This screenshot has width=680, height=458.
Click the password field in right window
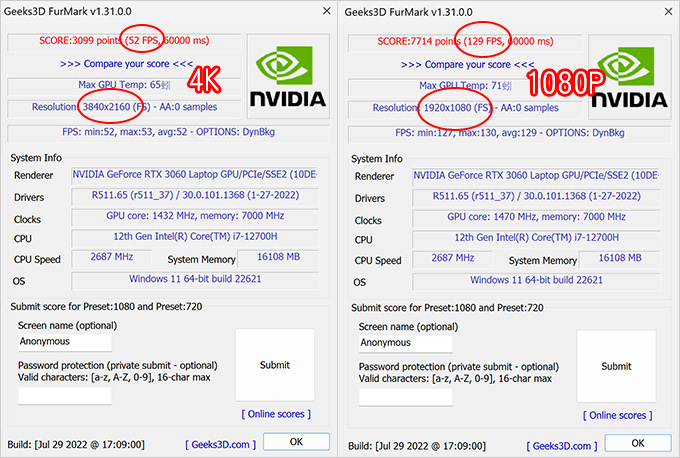405,397
